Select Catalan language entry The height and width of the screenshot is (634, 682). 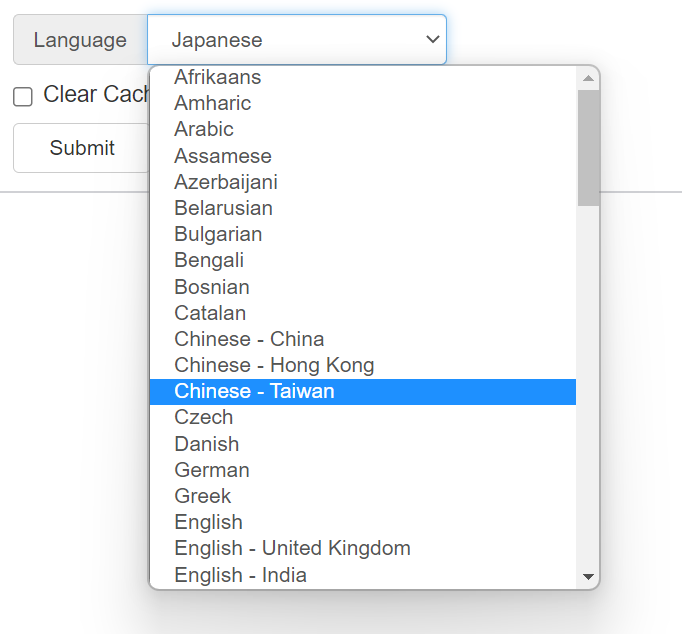[363, 313]
